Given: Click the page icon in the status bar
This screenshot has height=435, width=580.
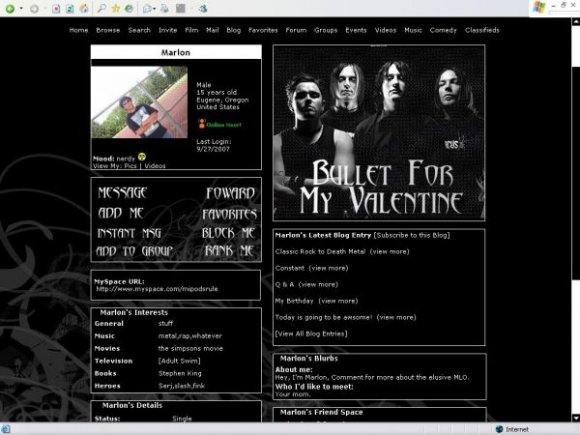Looking at the screenshot, I should 6,429.
